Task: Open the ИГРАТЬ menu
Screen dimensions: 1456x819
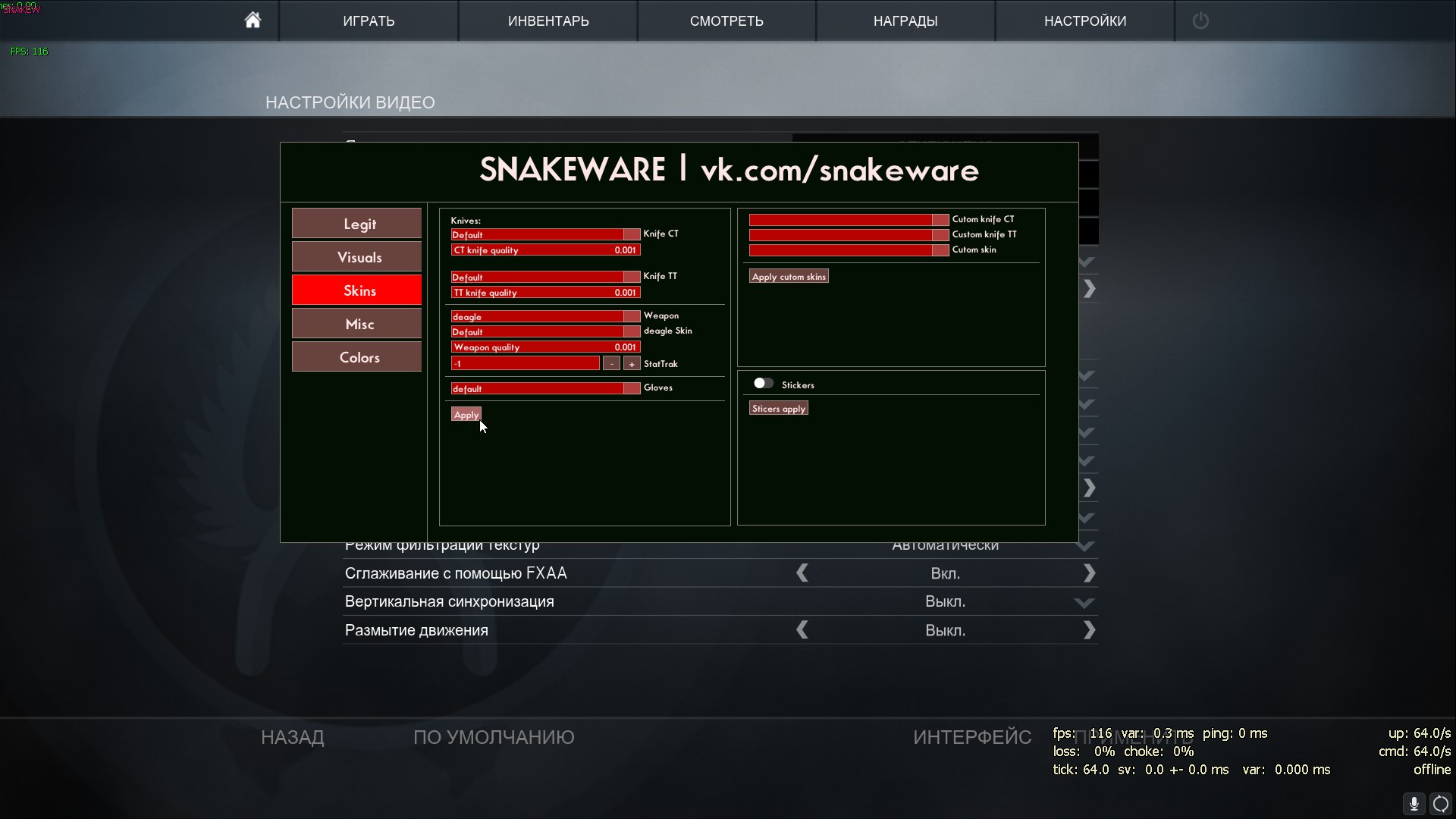Action: pos(369,21)
